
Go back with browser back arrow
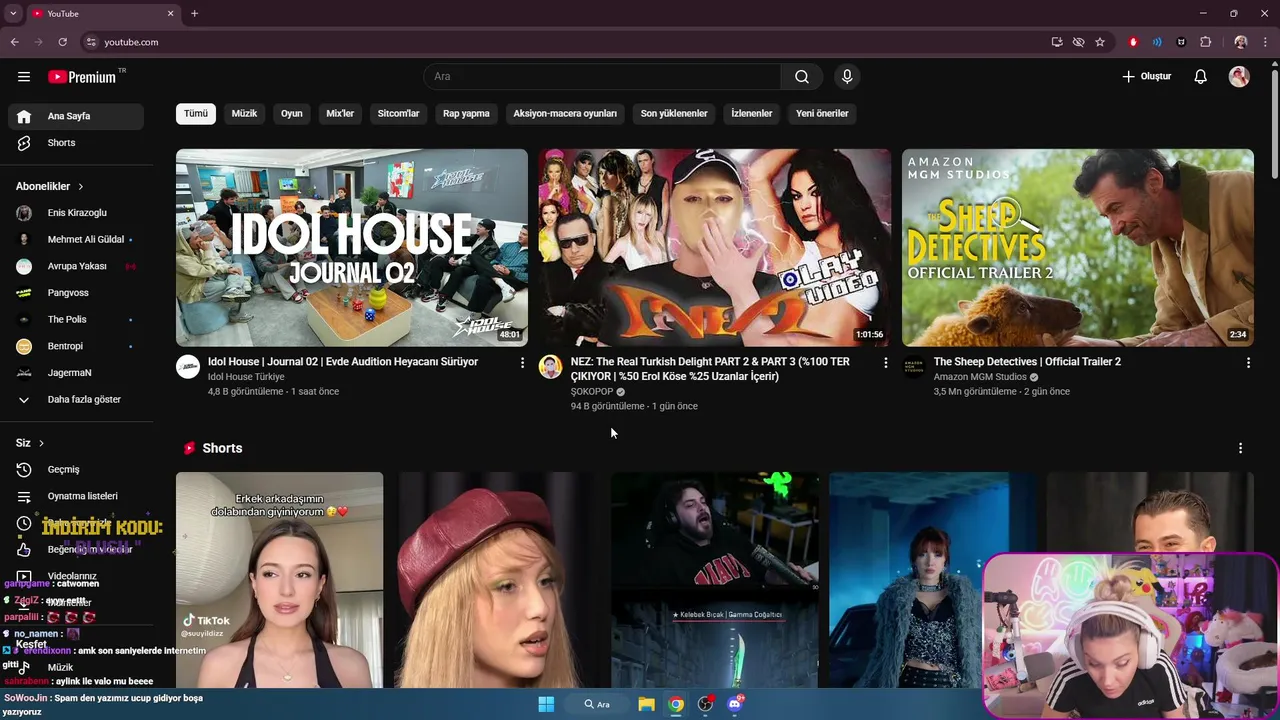click(x=14, y=42)
